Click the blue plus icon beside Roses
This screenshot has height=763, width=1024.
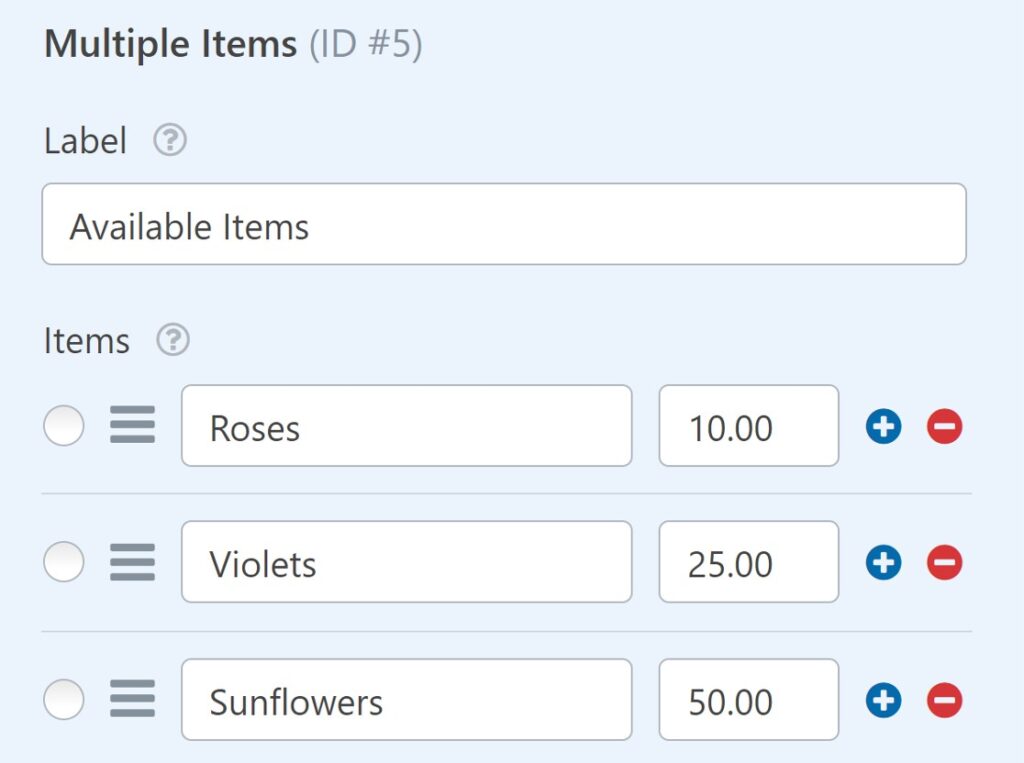(x=883, y=426)
